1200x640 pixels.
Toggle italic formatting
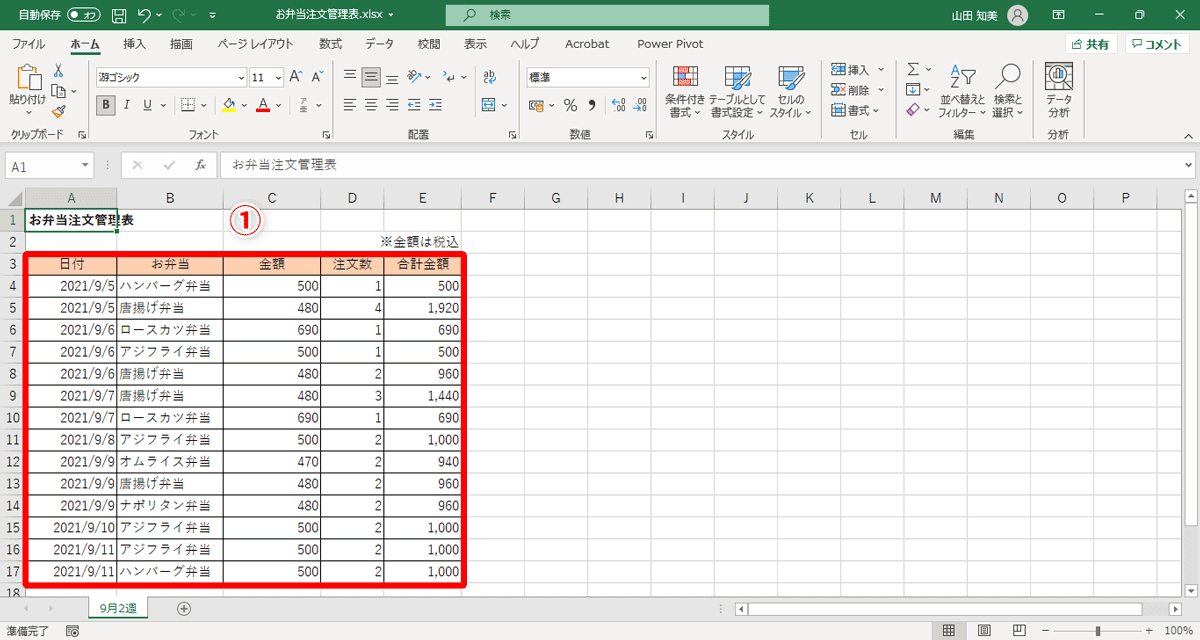click(126, 104)
